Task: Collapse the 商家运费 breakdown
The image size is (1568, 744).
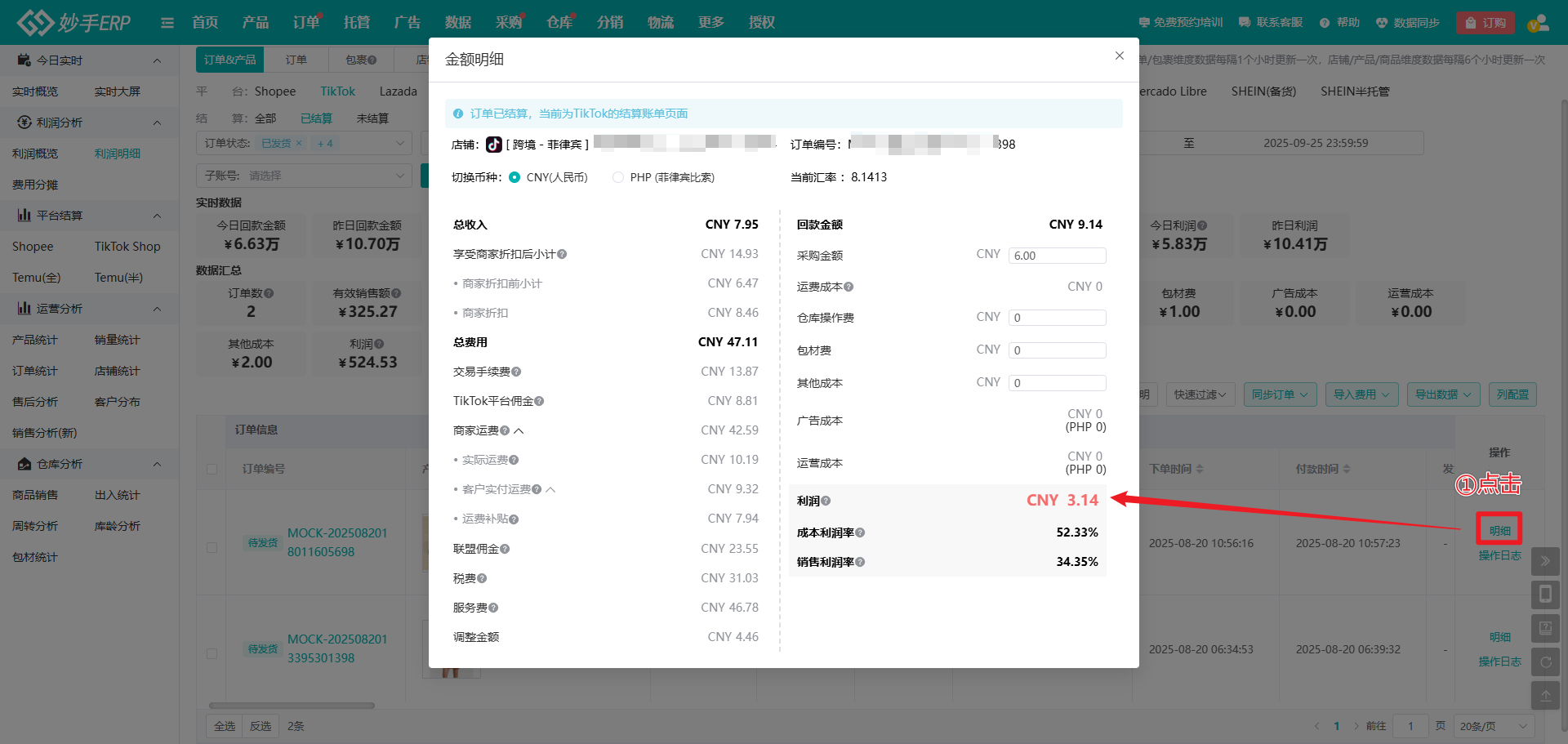Action: click(519, 430)
